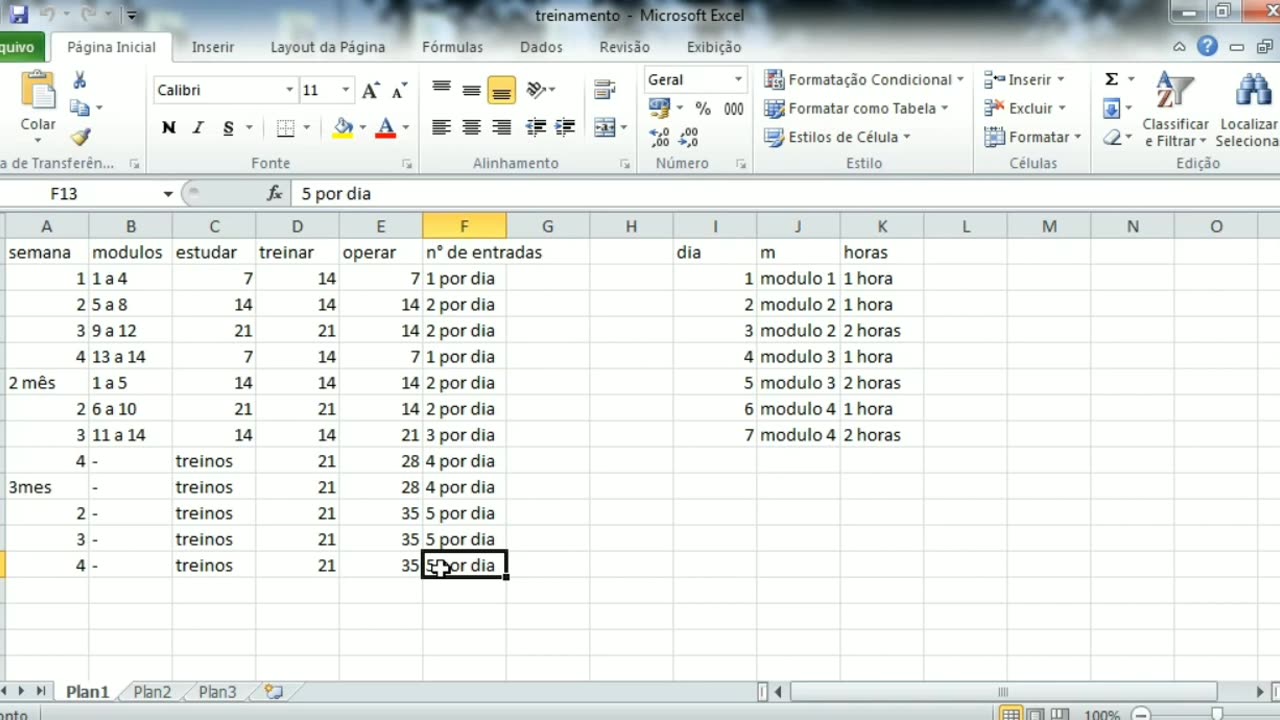1280x720 pixels.
Task: Click the insert new worksheet tab icon
Action: pos(273,691)
